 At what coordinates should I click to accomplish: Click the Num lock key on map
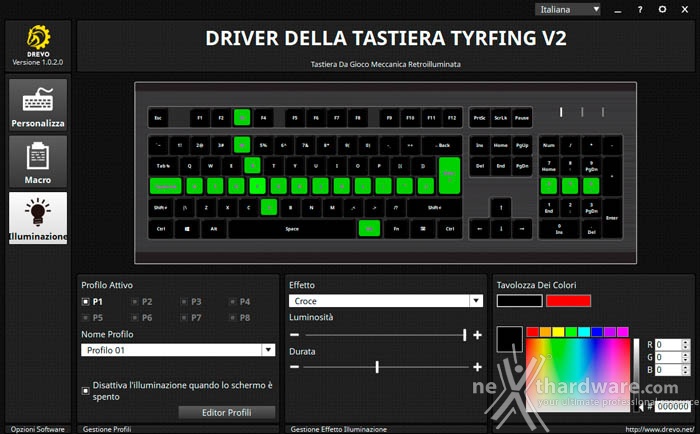point(549,145)
